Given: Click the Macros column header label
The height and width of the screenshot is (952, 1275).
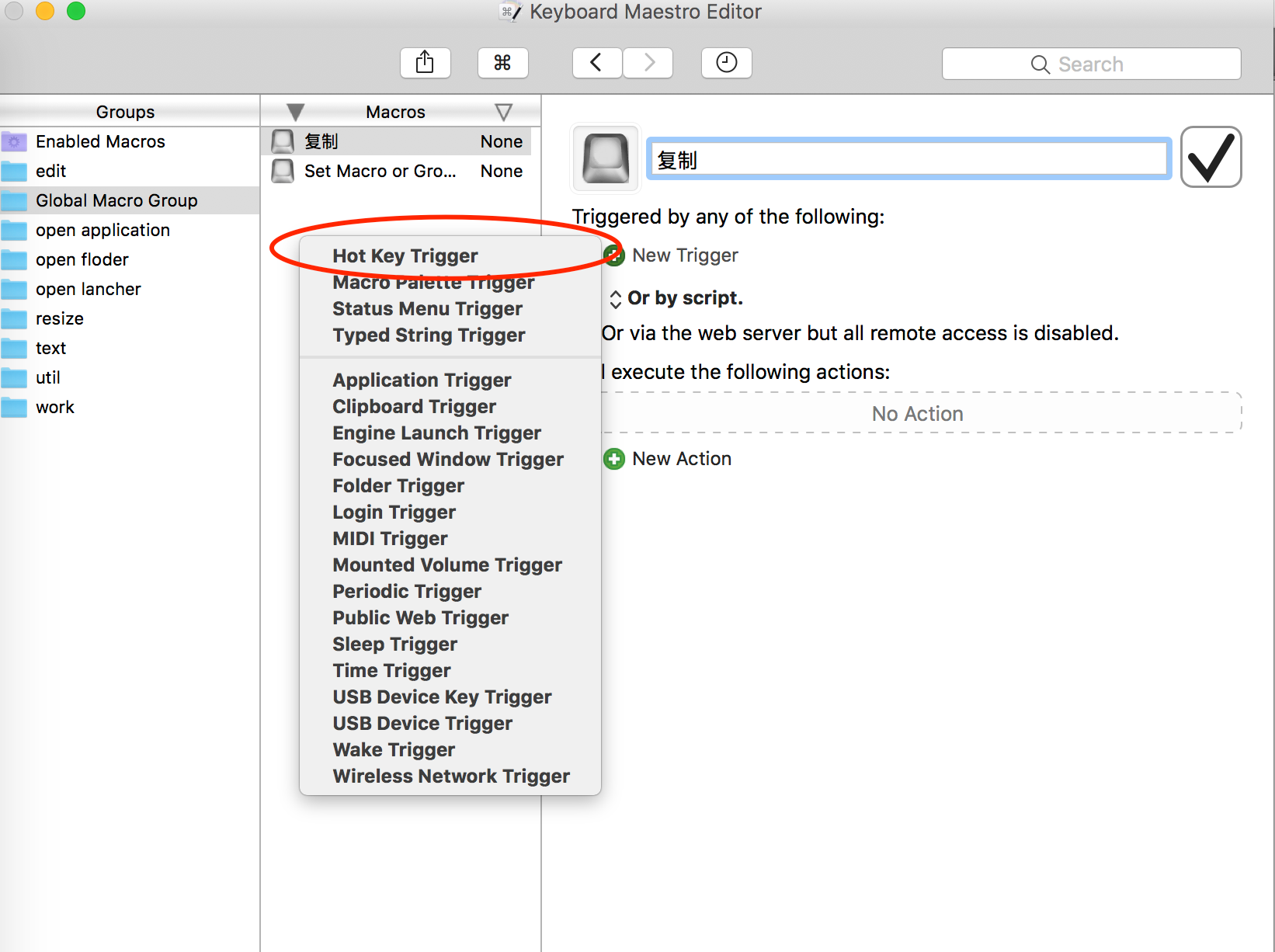Looking at the screenshot, I should [396, 112].
